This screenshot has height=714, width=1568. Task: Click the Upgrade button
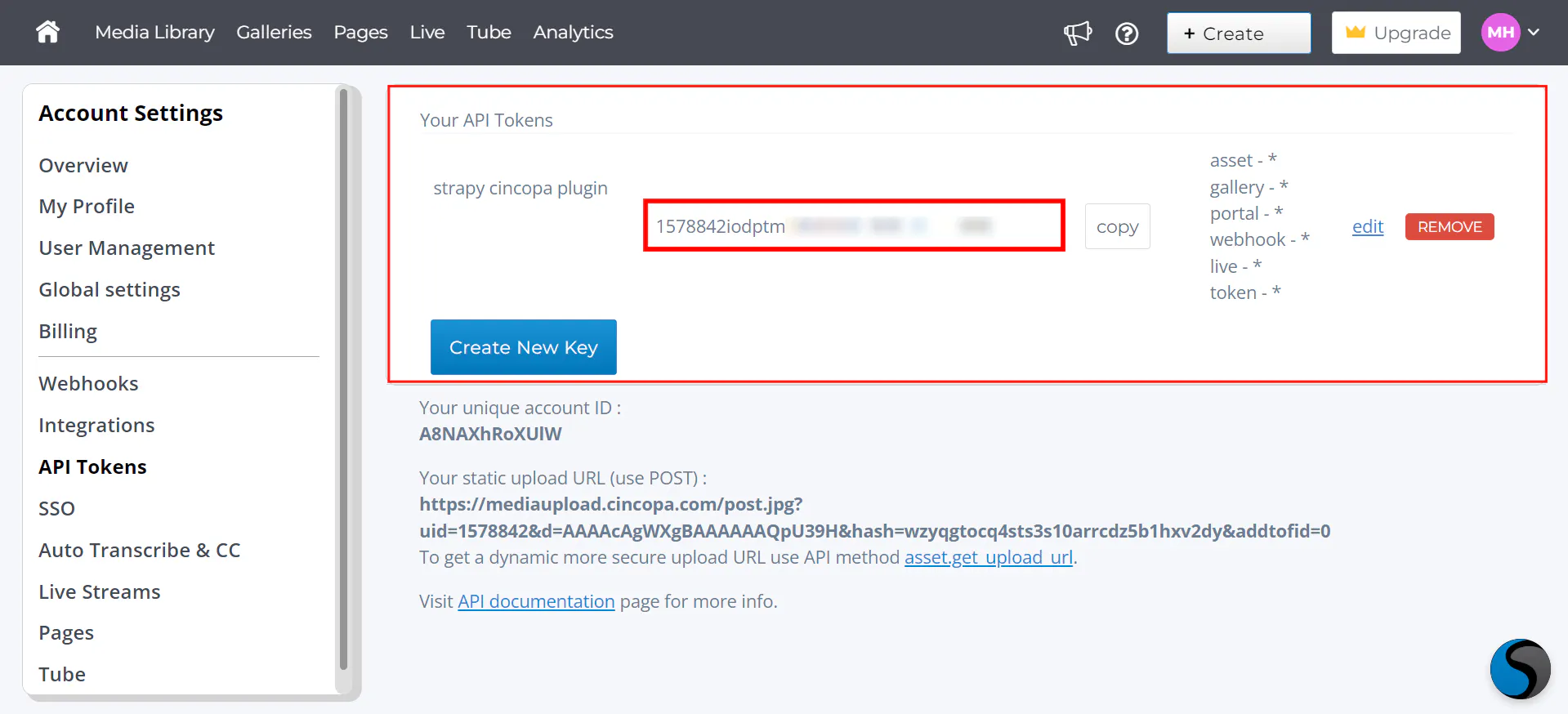(1396, 33)
